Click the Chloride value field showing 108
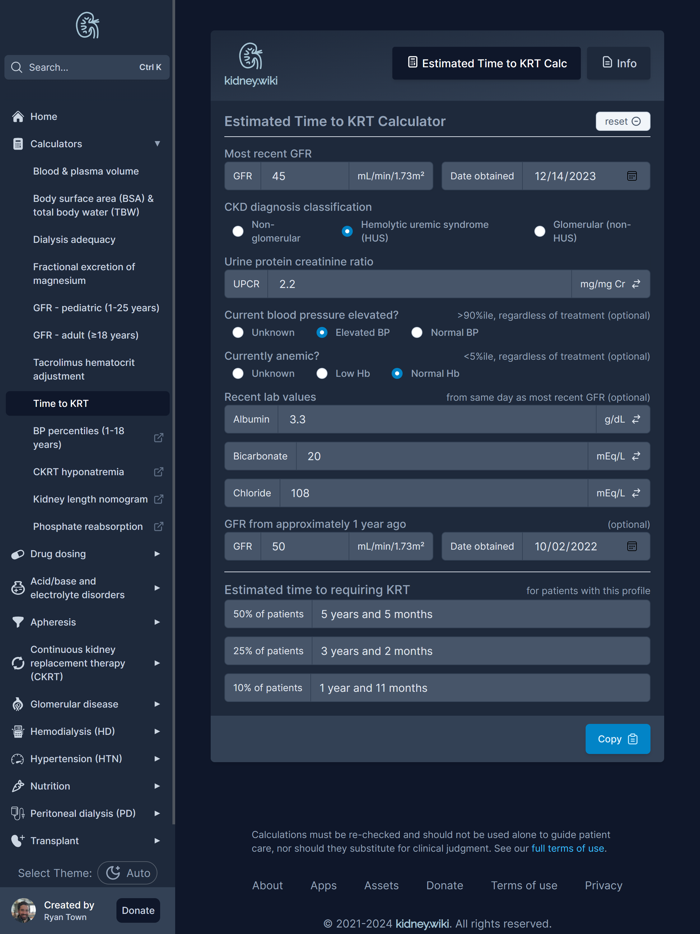This screenshot has height=934, width=700. (434, 493)
